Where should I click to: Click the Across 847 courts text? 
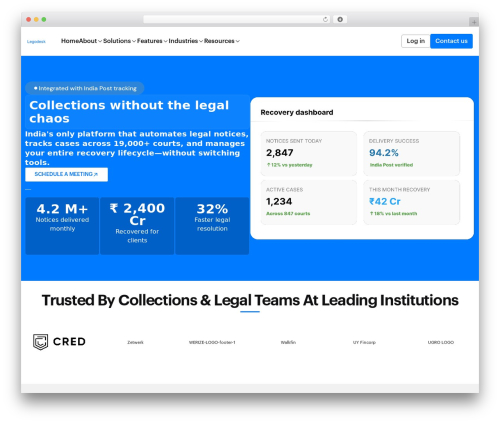pos(288,214)
